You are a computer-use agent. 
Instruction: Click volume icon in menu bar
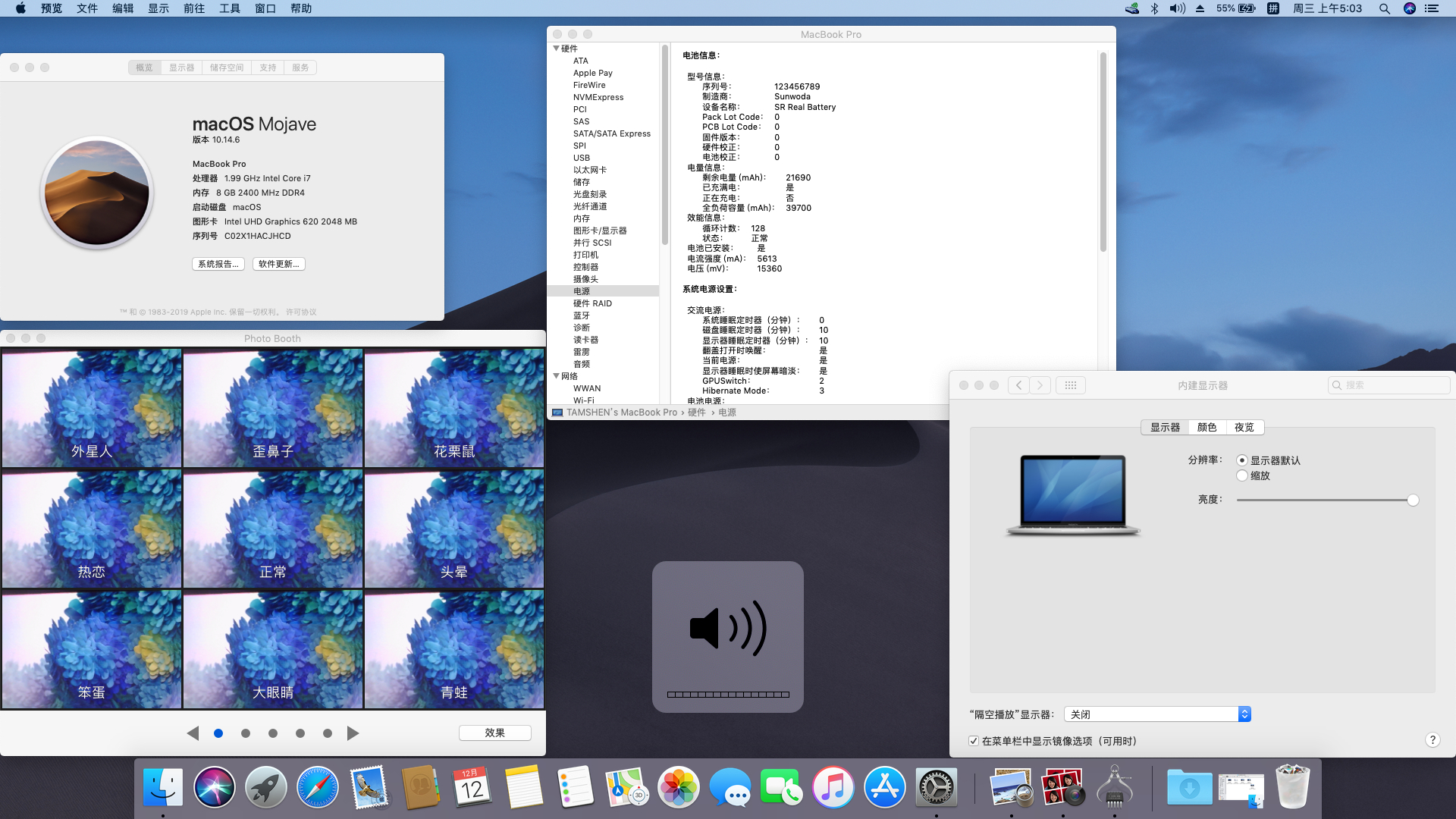[x=1177, y=8]
